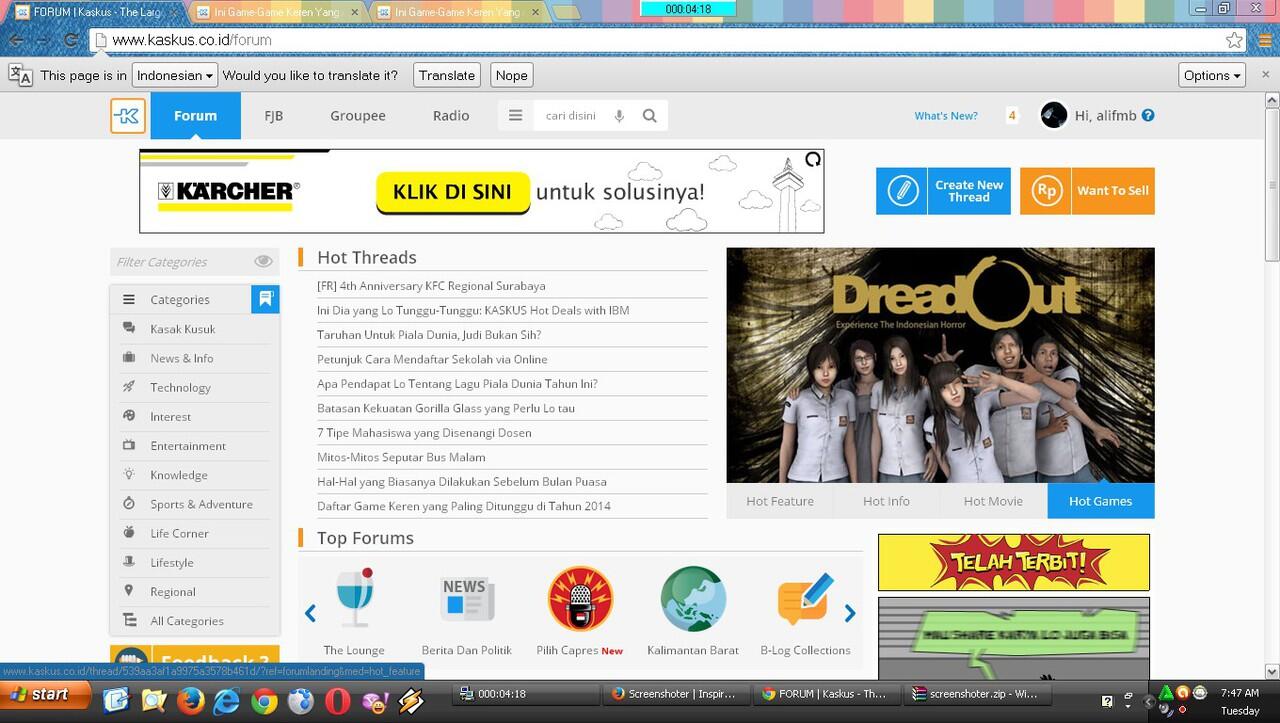
Task: Click the microphone voice search icon
Action: pos(619,116)
